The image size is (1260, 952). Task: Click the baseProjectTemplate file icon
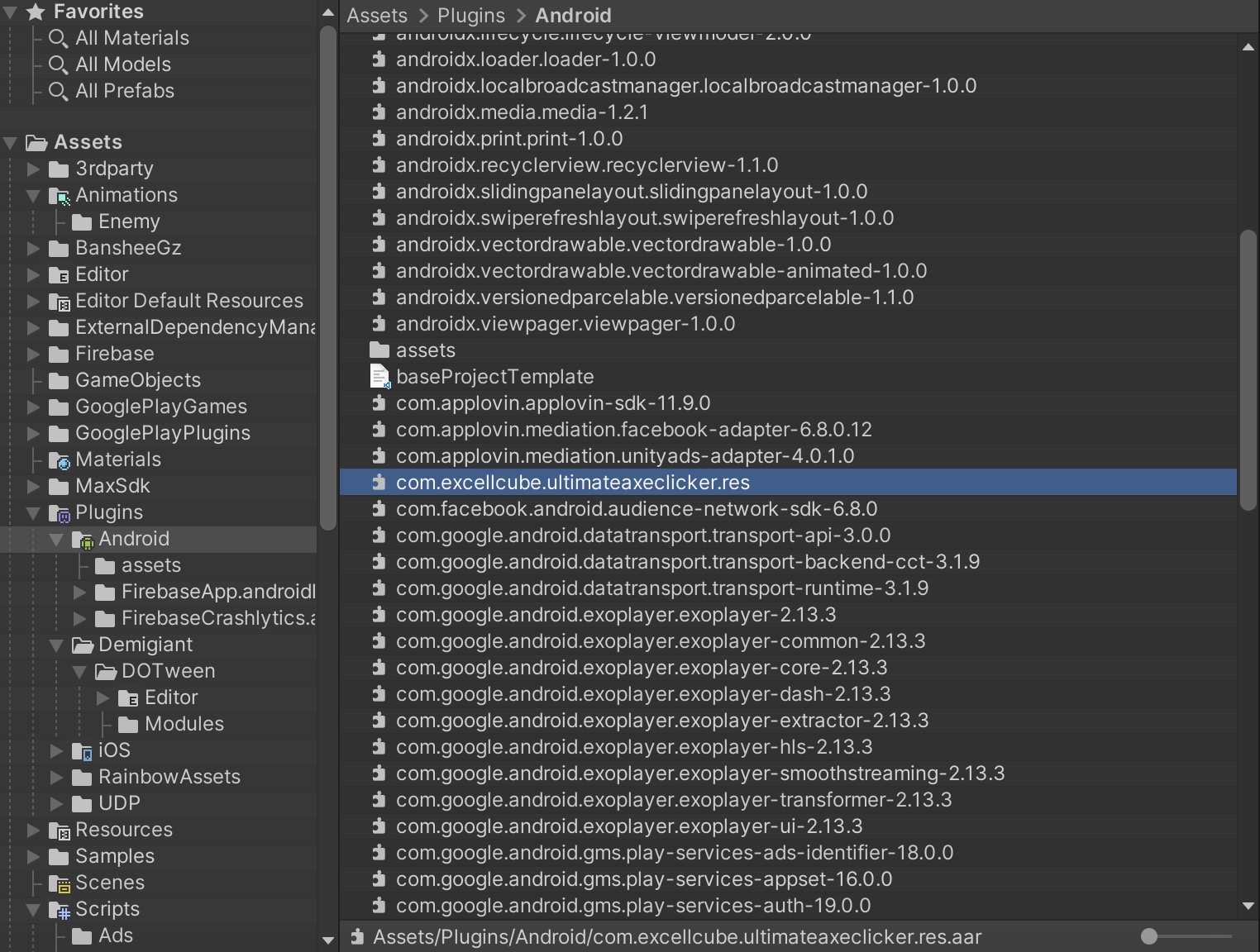tap(379, 377)
